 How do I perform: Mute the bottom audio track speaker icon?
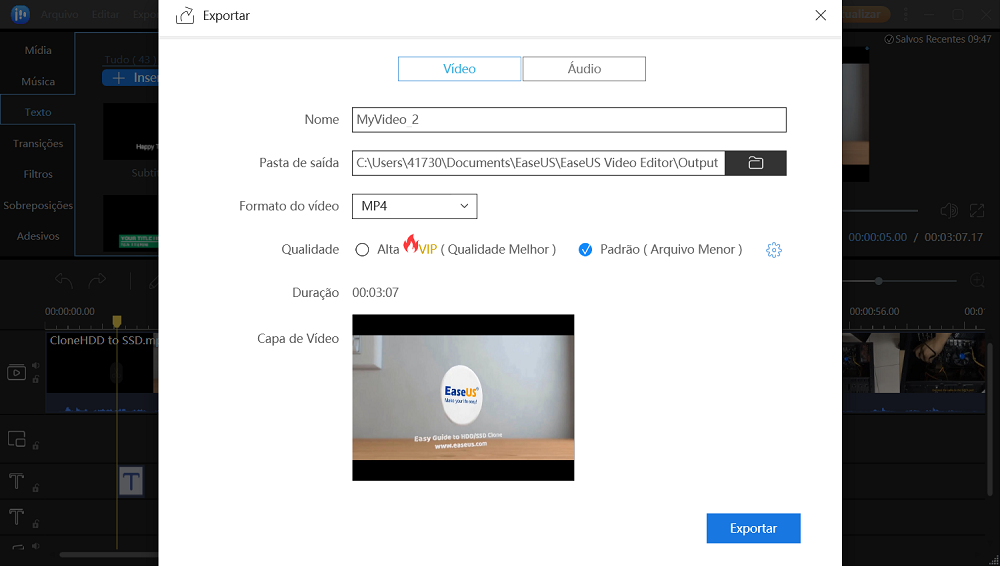(x=36, y=546)
